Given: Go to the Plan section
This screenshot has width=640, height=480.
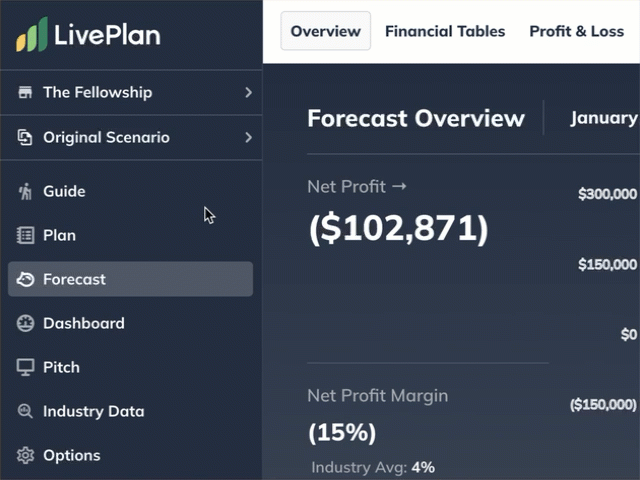Looking at the screenshot, I should [131, 235].
